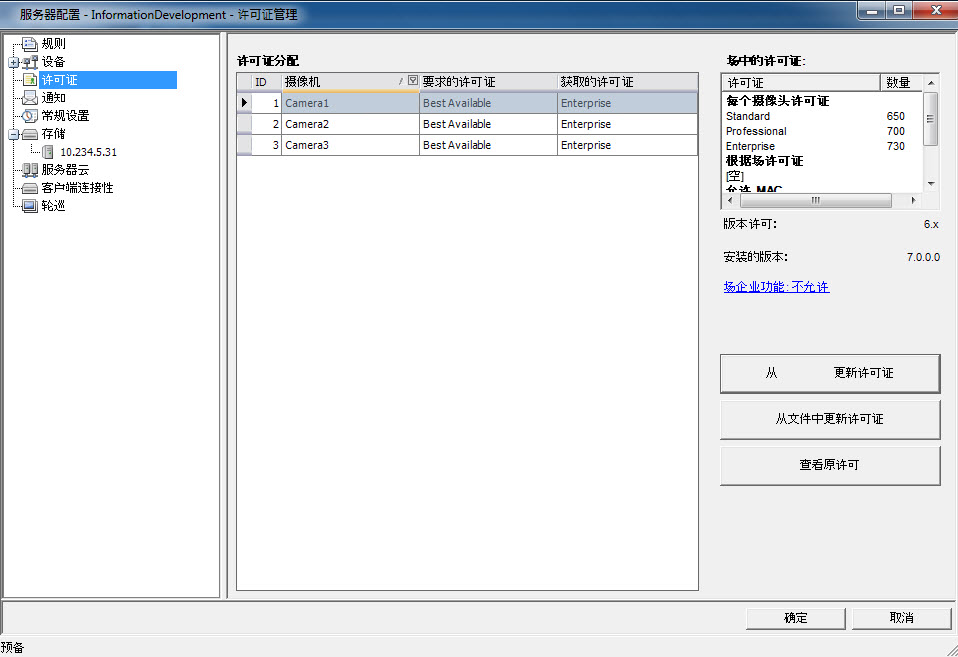958x657 pixels.
Task: Select the Camera3 cell
Action: (350, 145)
